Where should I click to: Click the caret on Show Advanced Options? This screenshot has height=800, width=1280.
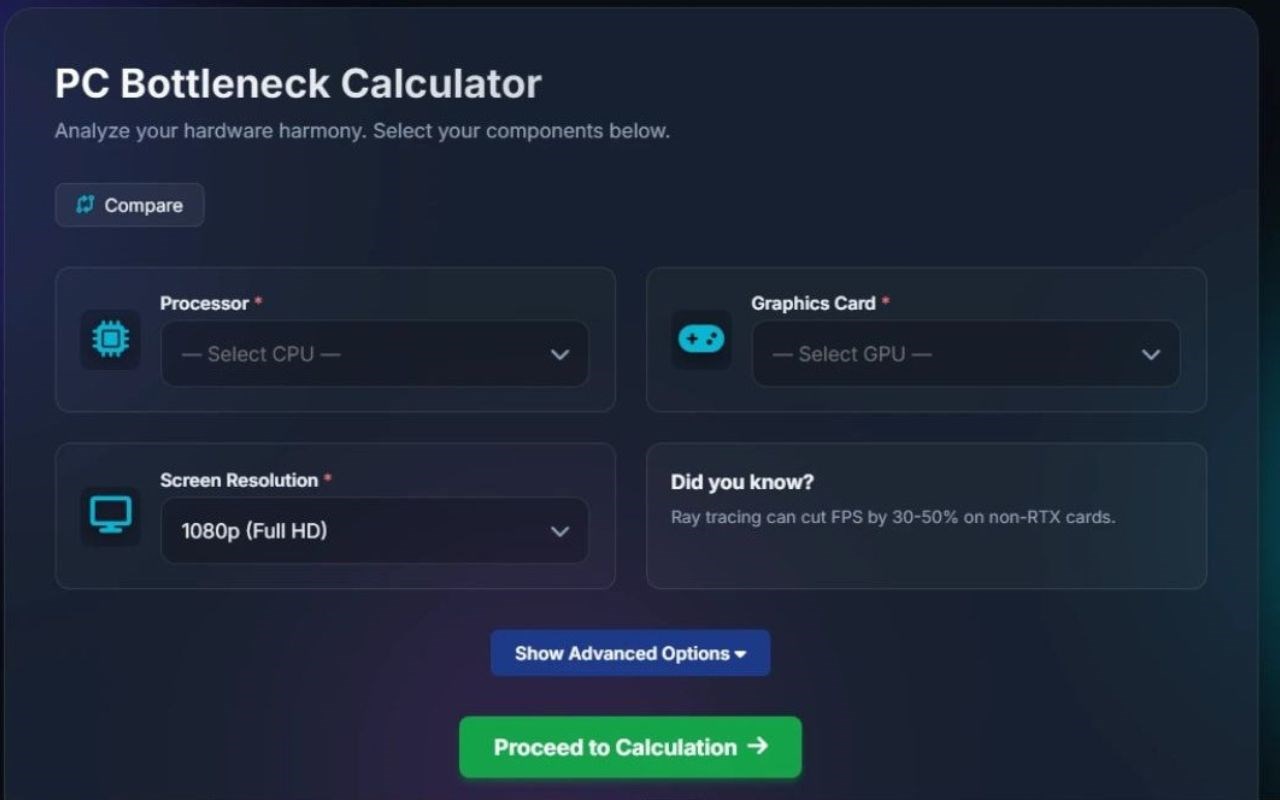pos(740,654)
